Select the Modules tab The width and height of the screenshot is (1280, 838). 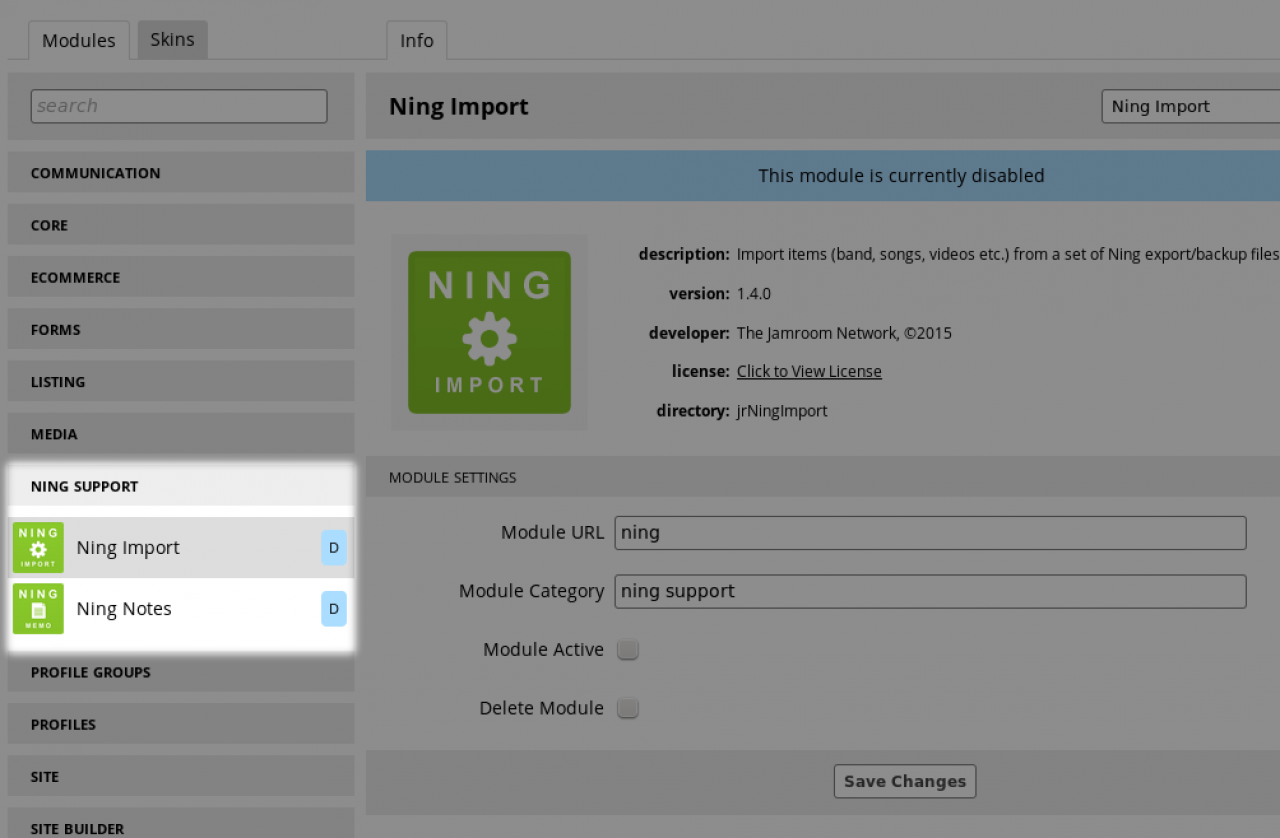click(79, 41)
